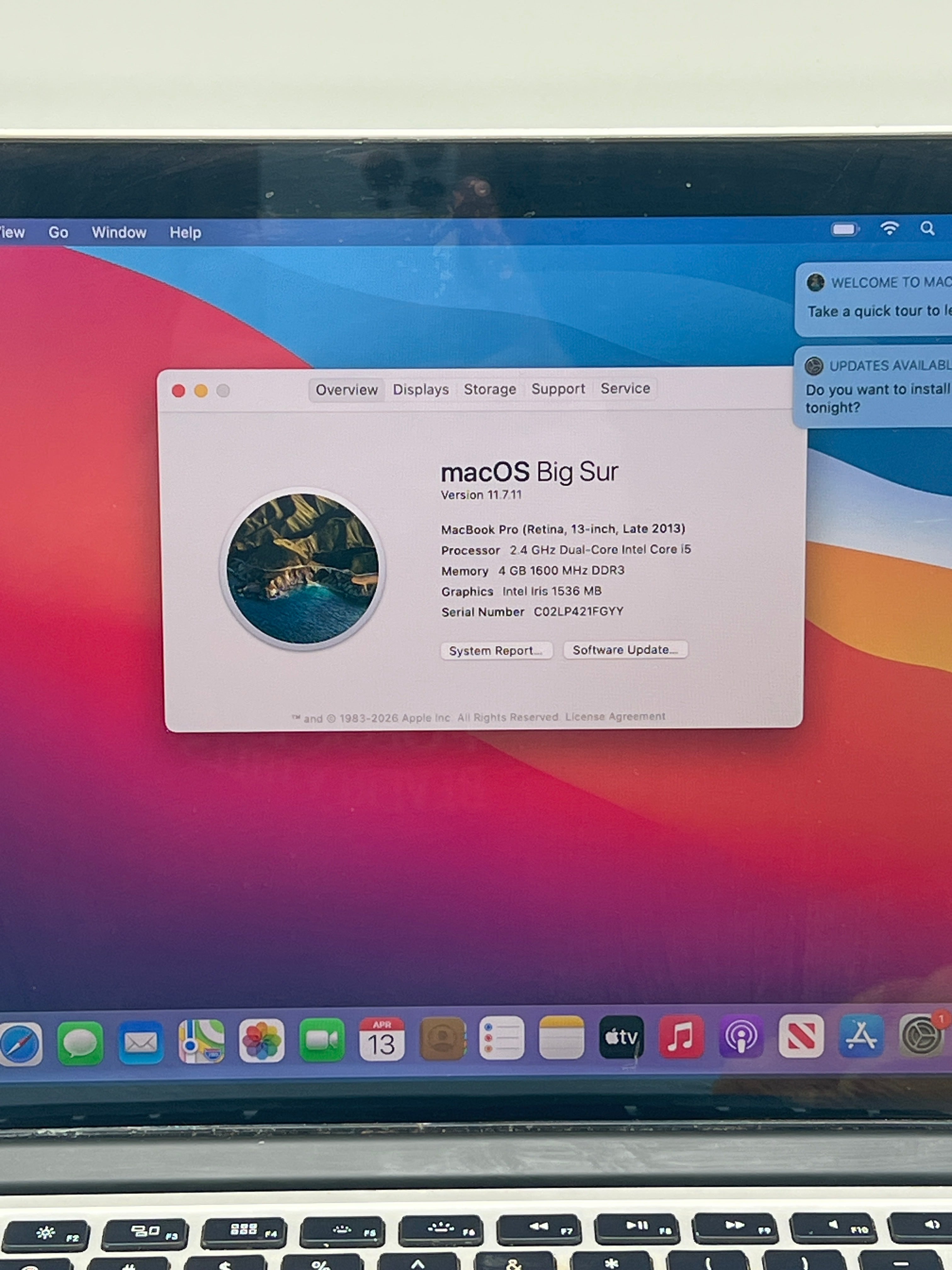Click the Version 11.7.11 text

coord(481,495)
